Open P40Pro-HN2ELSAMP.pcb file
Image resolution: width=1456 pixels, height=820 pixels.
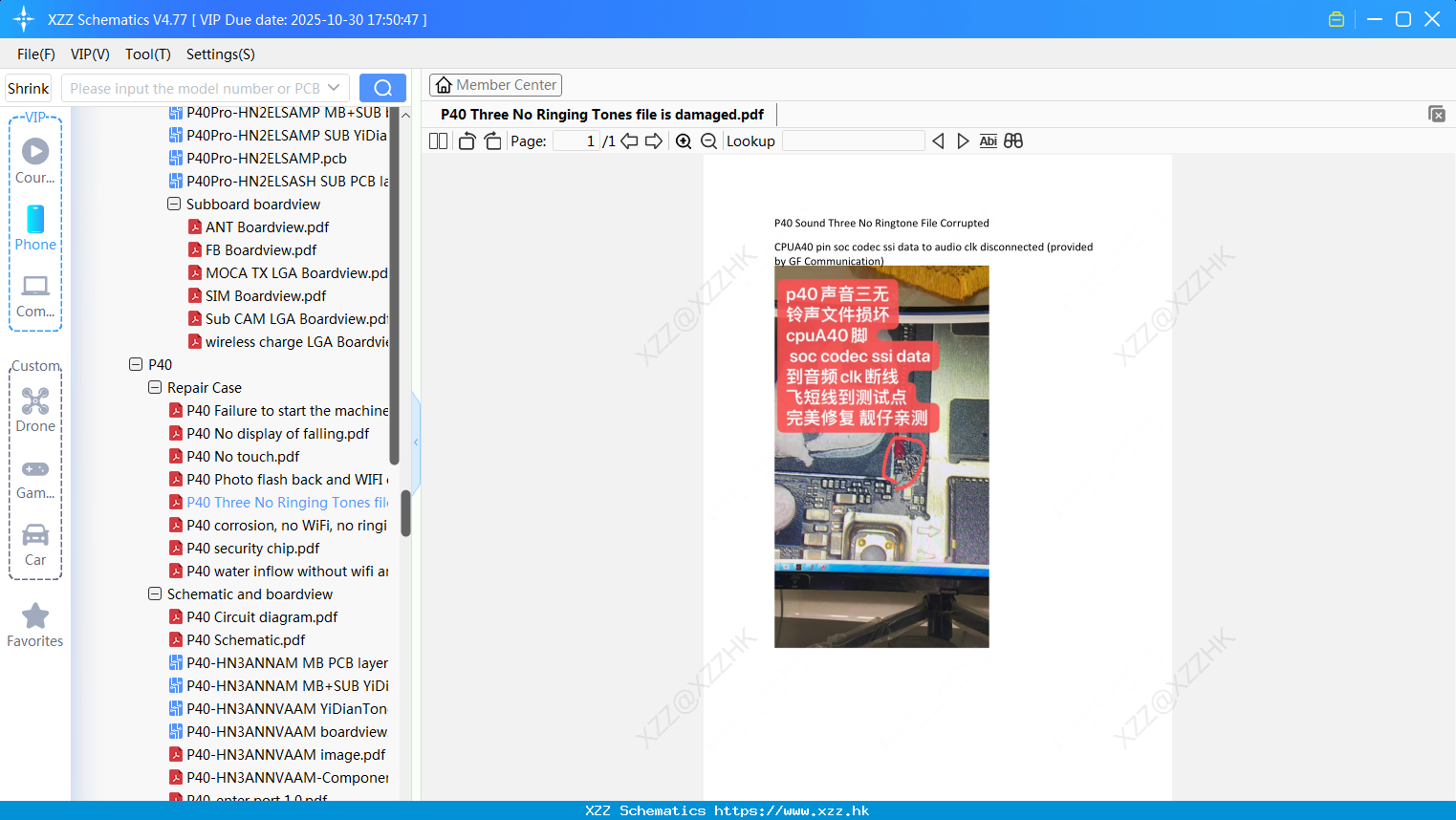pos(267,158)
